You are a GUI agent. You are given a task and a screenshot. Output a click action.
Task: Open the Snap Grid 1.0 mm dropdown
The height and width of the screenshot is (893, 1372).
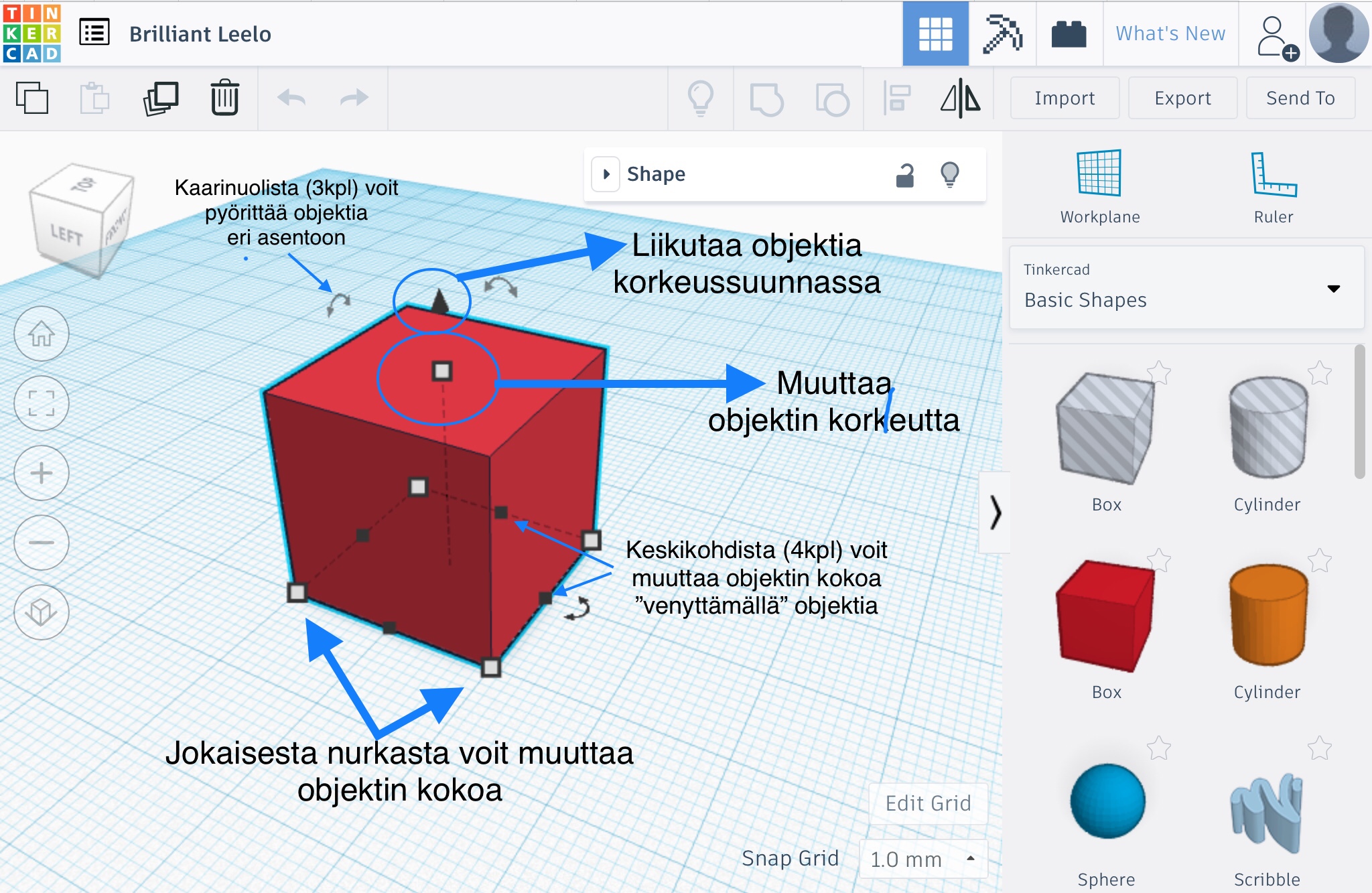(923, 859)
